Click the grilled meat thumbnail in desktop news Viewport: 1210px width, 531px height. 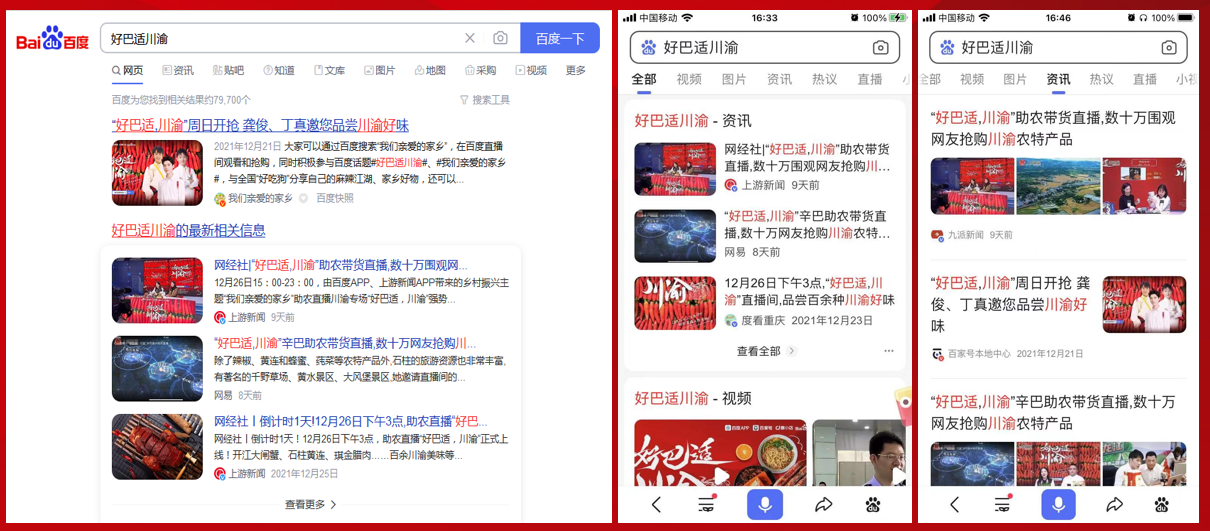click(157, 446)
